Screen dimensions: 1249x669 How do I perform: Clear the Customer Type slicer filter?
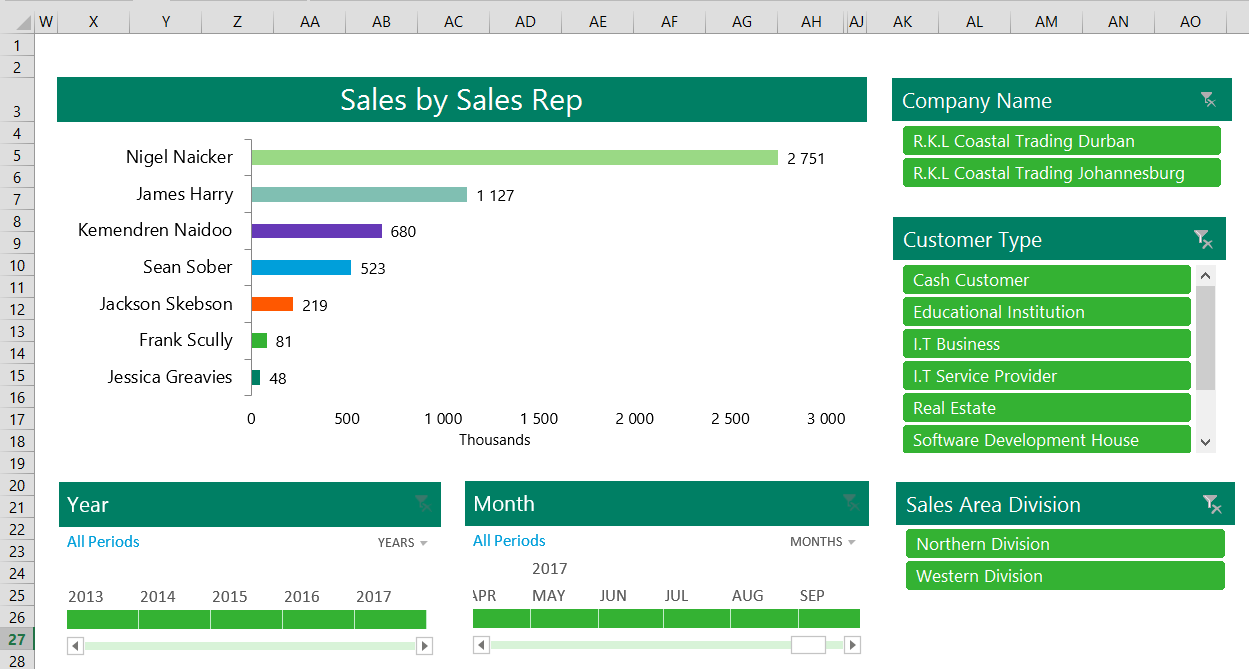[x=1203, y=239]
